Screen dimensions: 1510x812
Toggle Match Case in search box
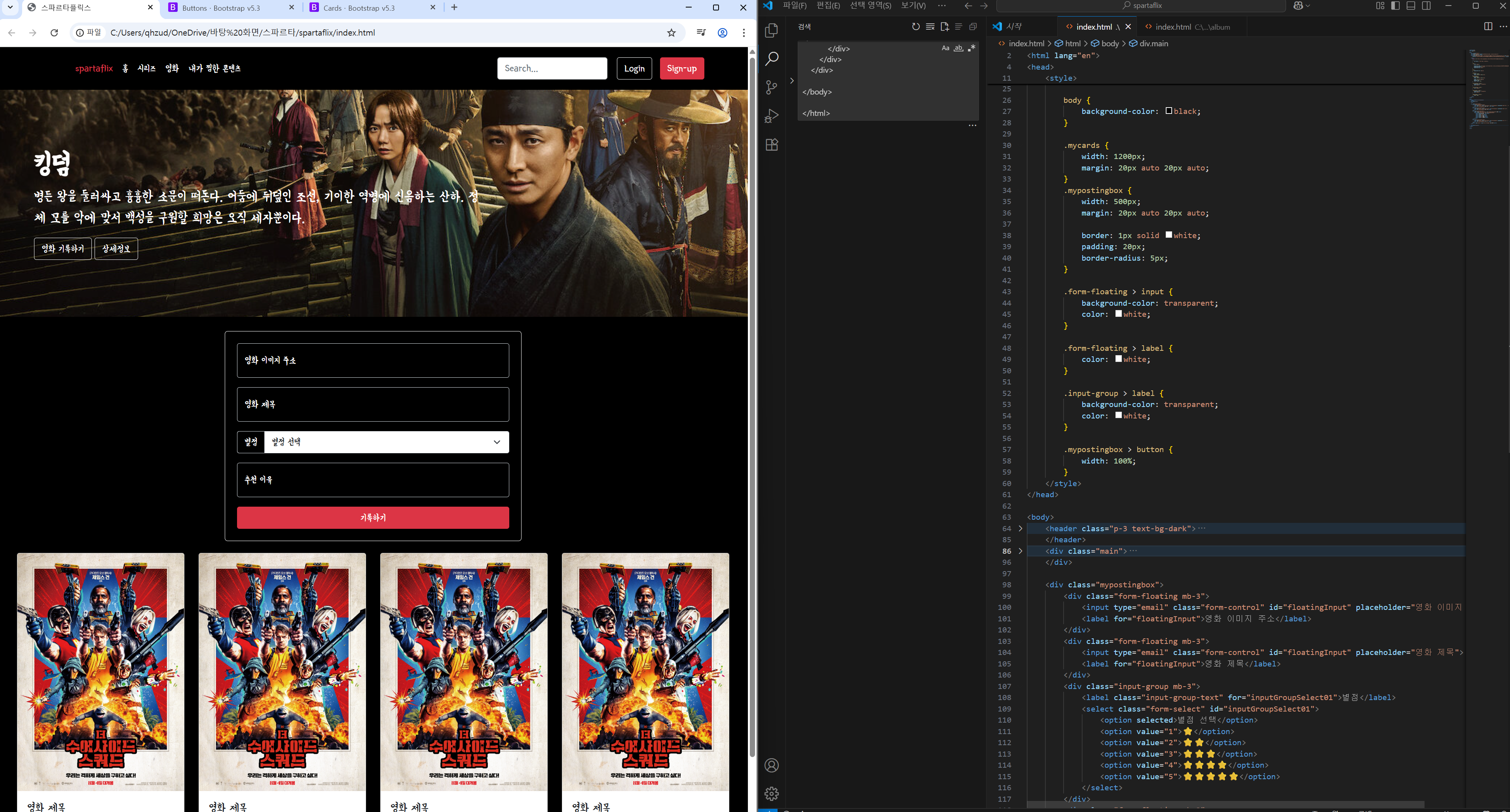[x=945, y=48]
